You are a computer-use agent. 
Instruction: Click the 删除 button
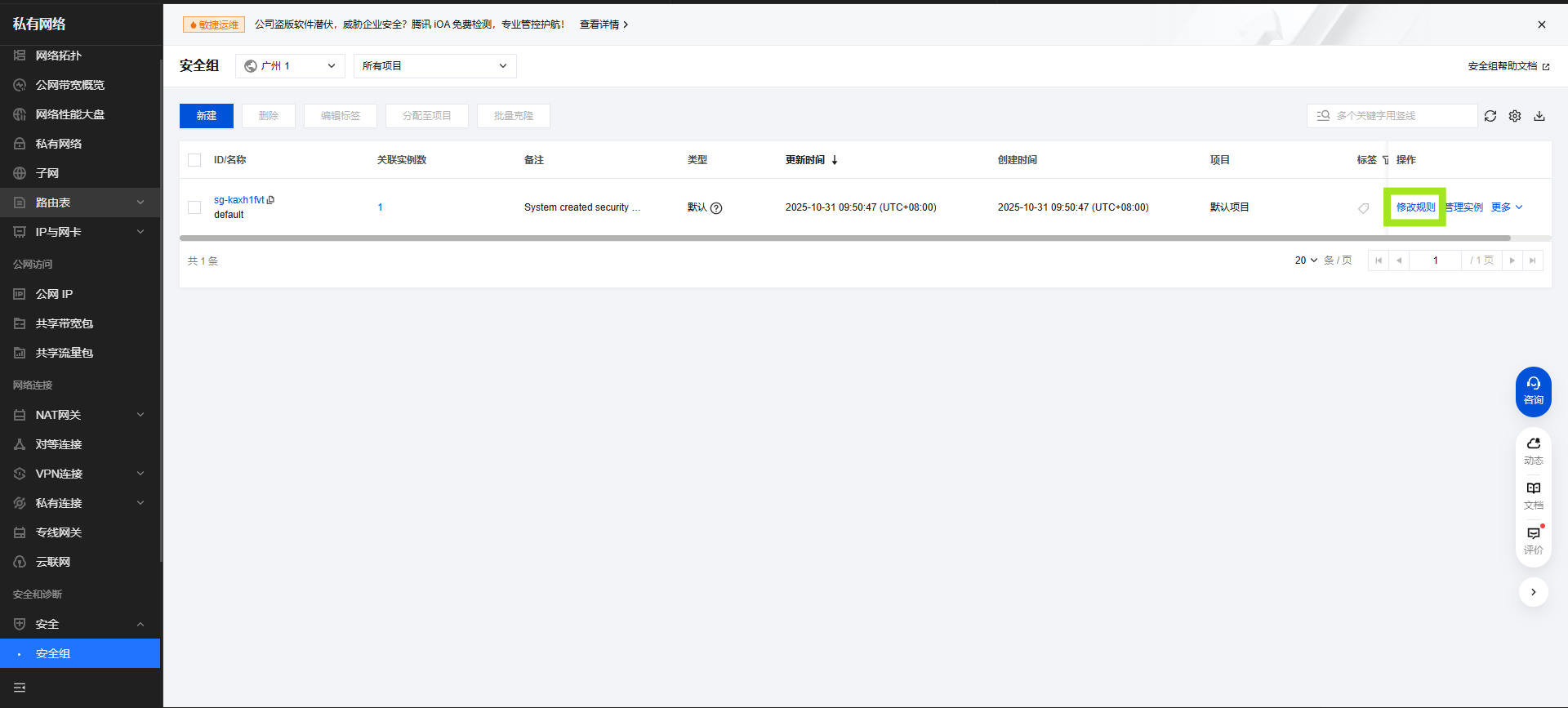point(269,116)
